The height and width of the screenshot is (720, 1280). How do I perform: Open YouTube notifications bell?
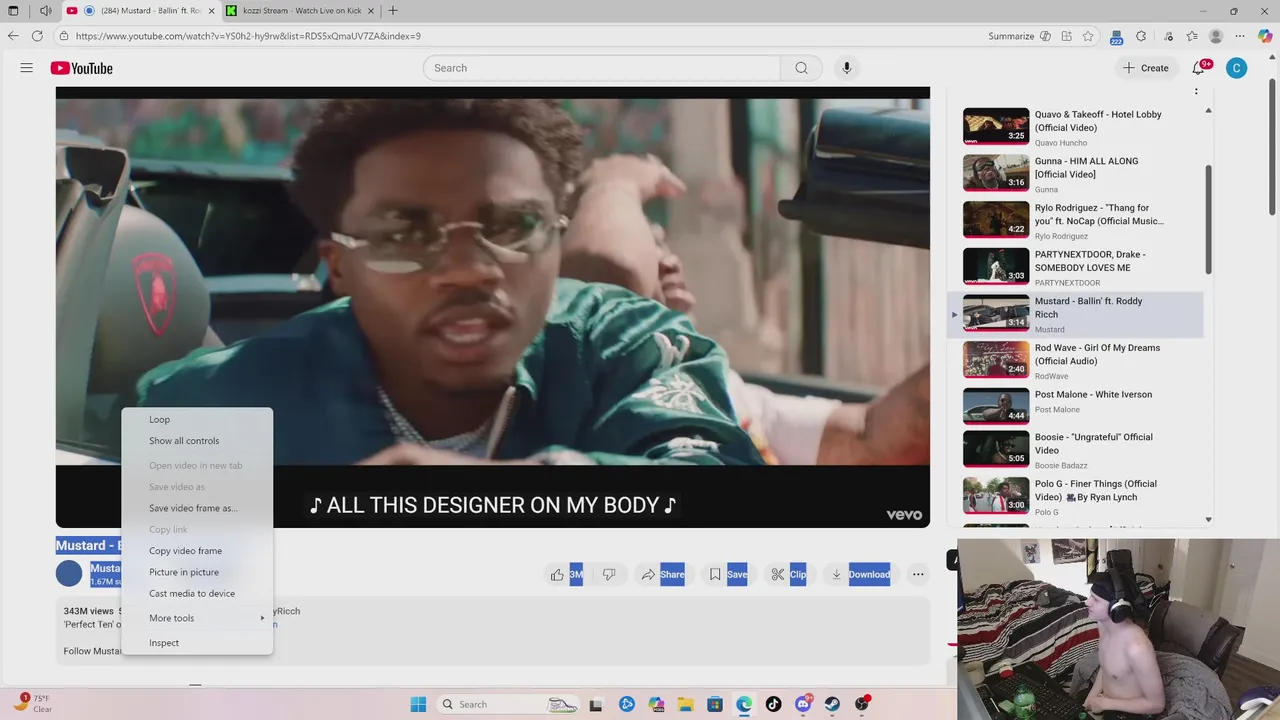1199,68
